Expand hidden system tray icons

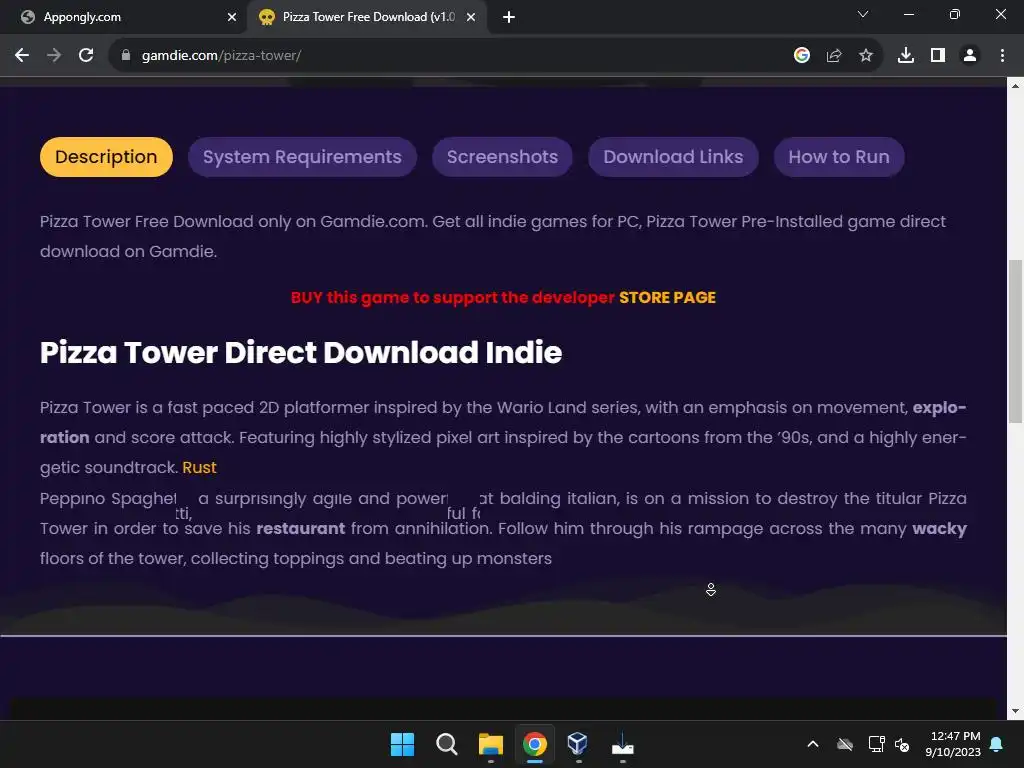click(x=813, y=744)
